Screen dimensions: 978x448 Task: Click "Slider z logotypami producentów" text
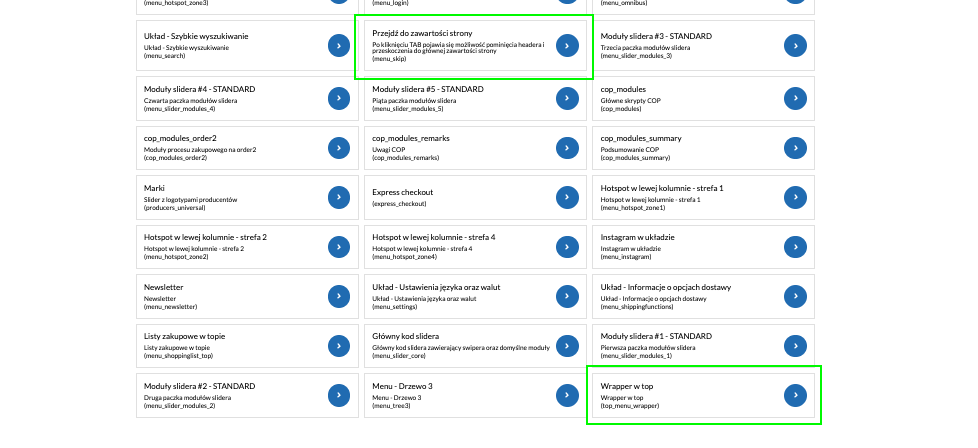pyautogui.click(x=190, y=200)
